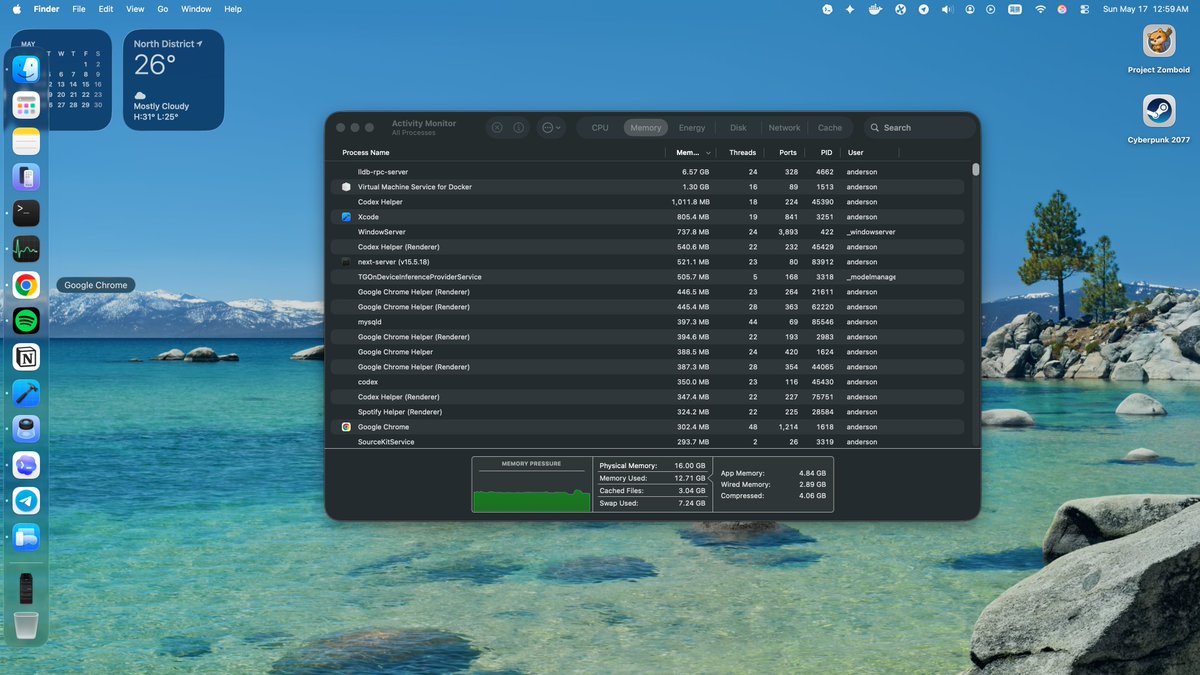Click the Docker VM service row icon

(x=346, y=187)
